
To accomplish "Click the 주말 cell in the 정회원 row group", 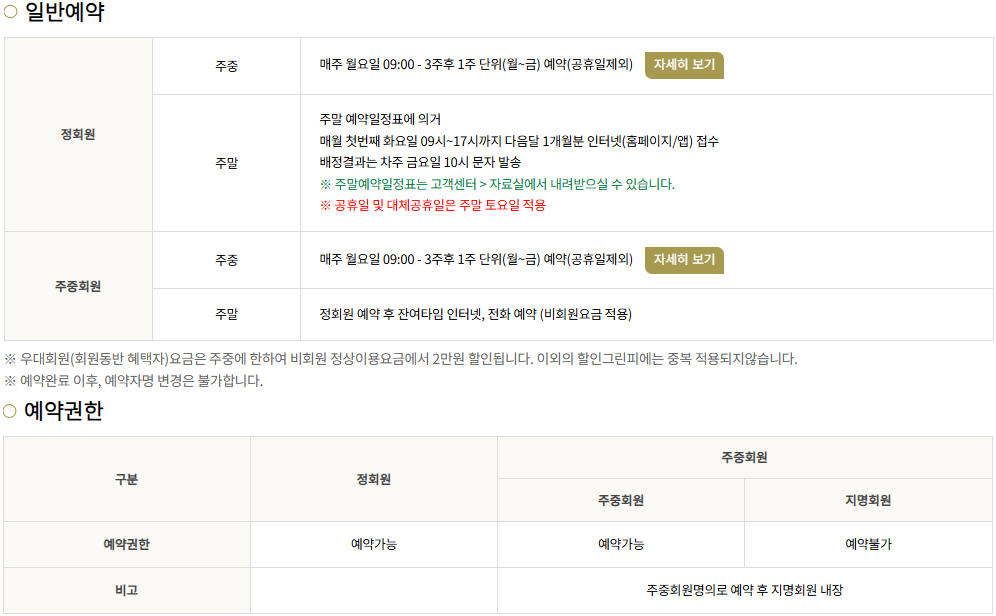I will (226, 162).
